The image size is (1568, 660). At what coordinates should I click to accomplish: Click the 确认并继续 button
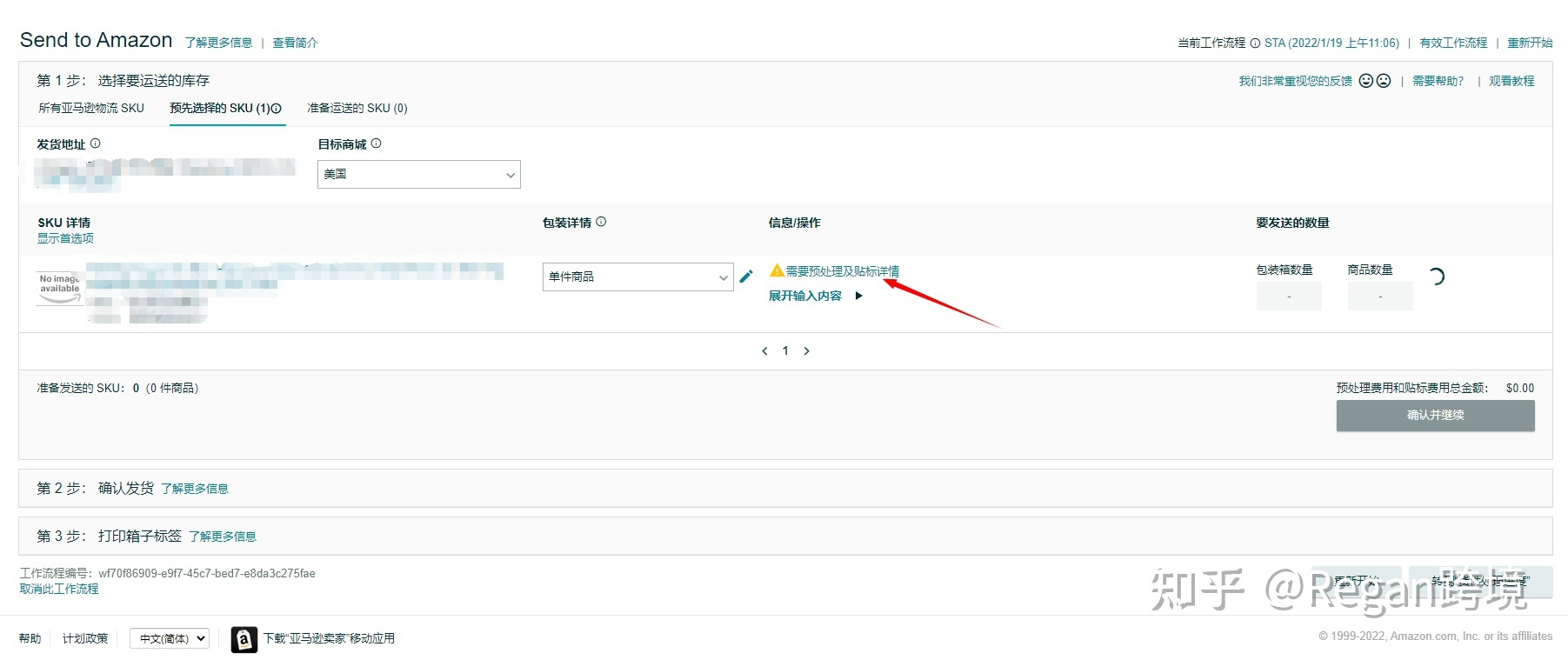click(1436, 416)
